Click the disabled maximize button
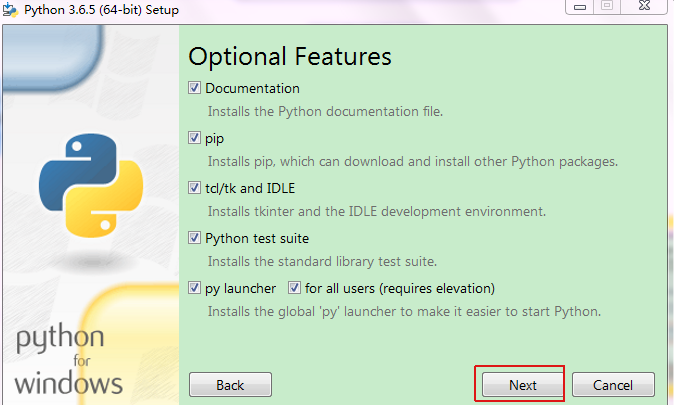Viewport: 674px width, 405px height. pos(607,6)
